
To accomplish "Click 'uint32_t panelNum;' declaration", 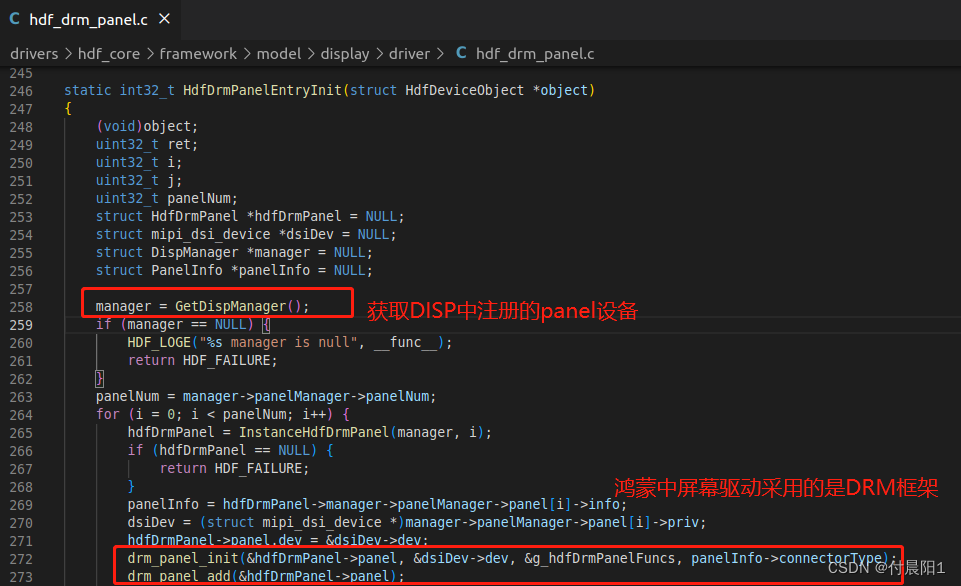I will (x=167, y=198).
